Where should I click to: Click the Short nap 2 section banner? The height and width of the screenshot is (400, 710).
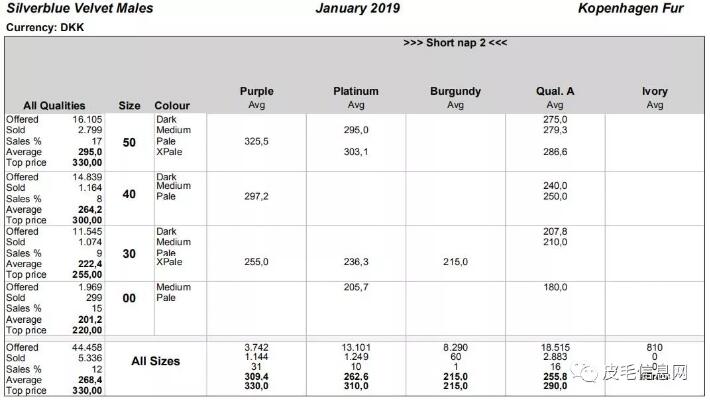(455, 43)
